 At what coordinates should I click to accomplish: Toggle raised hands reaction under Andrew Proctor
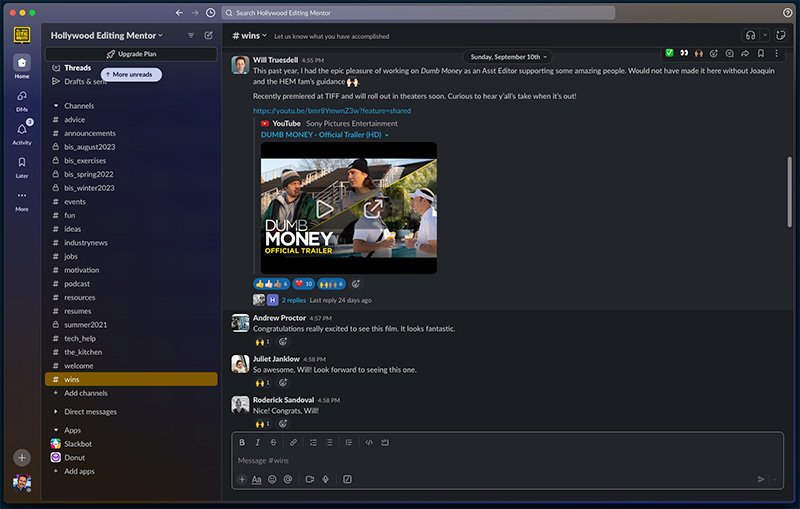click(262, 342)
